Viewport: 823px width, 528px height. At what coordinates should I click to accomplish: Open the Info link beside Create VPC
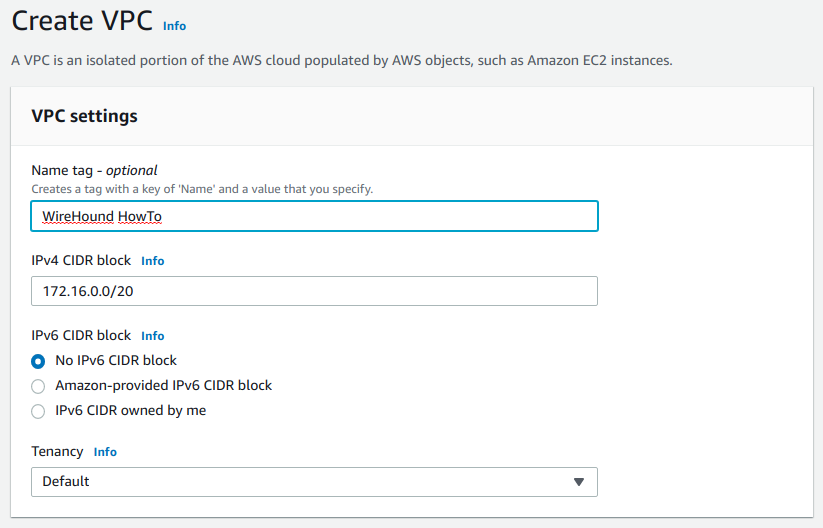click(x=174, y=26)
